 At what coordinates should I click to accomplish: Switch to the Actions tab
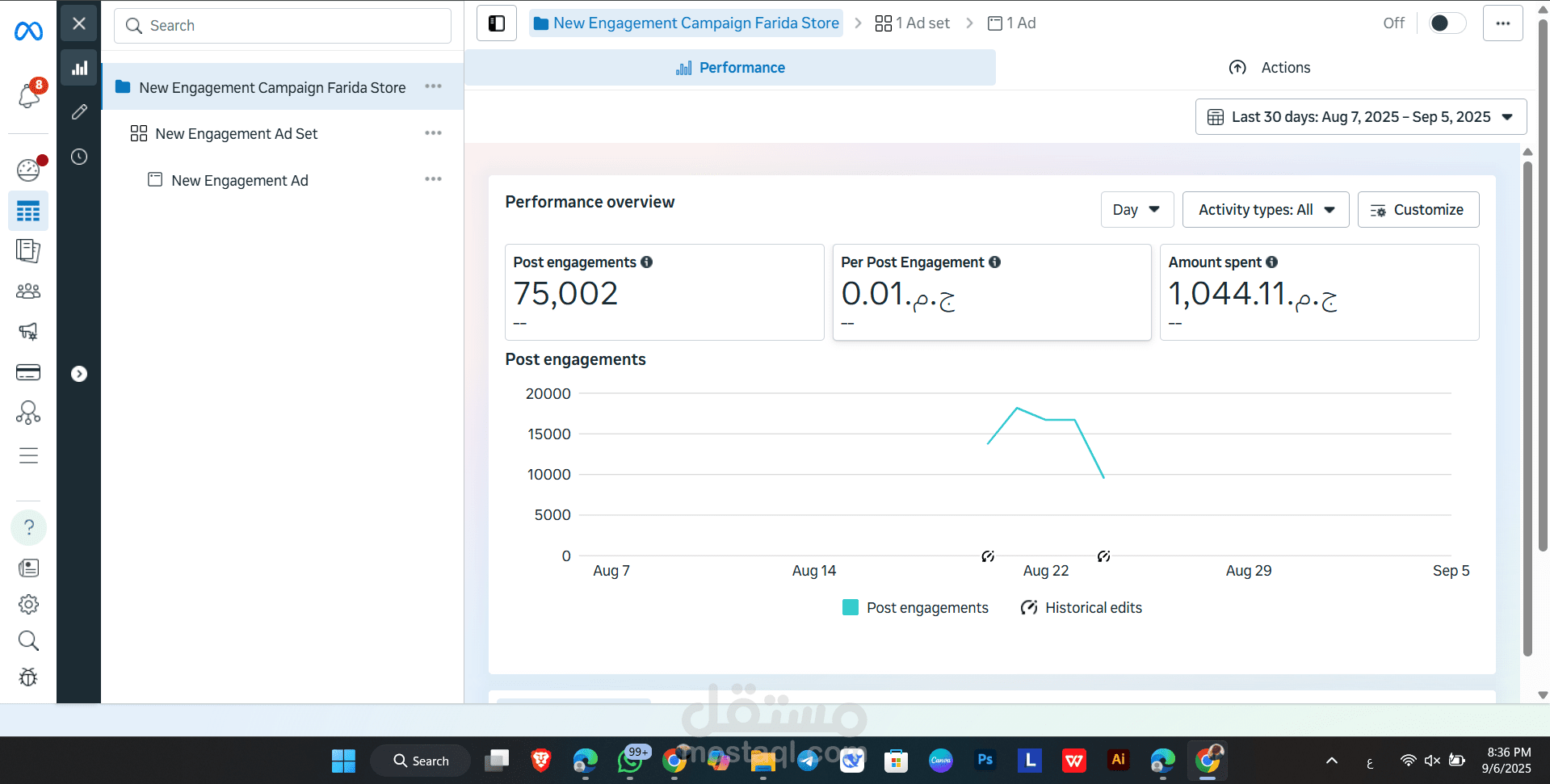tap(1270, 68)
